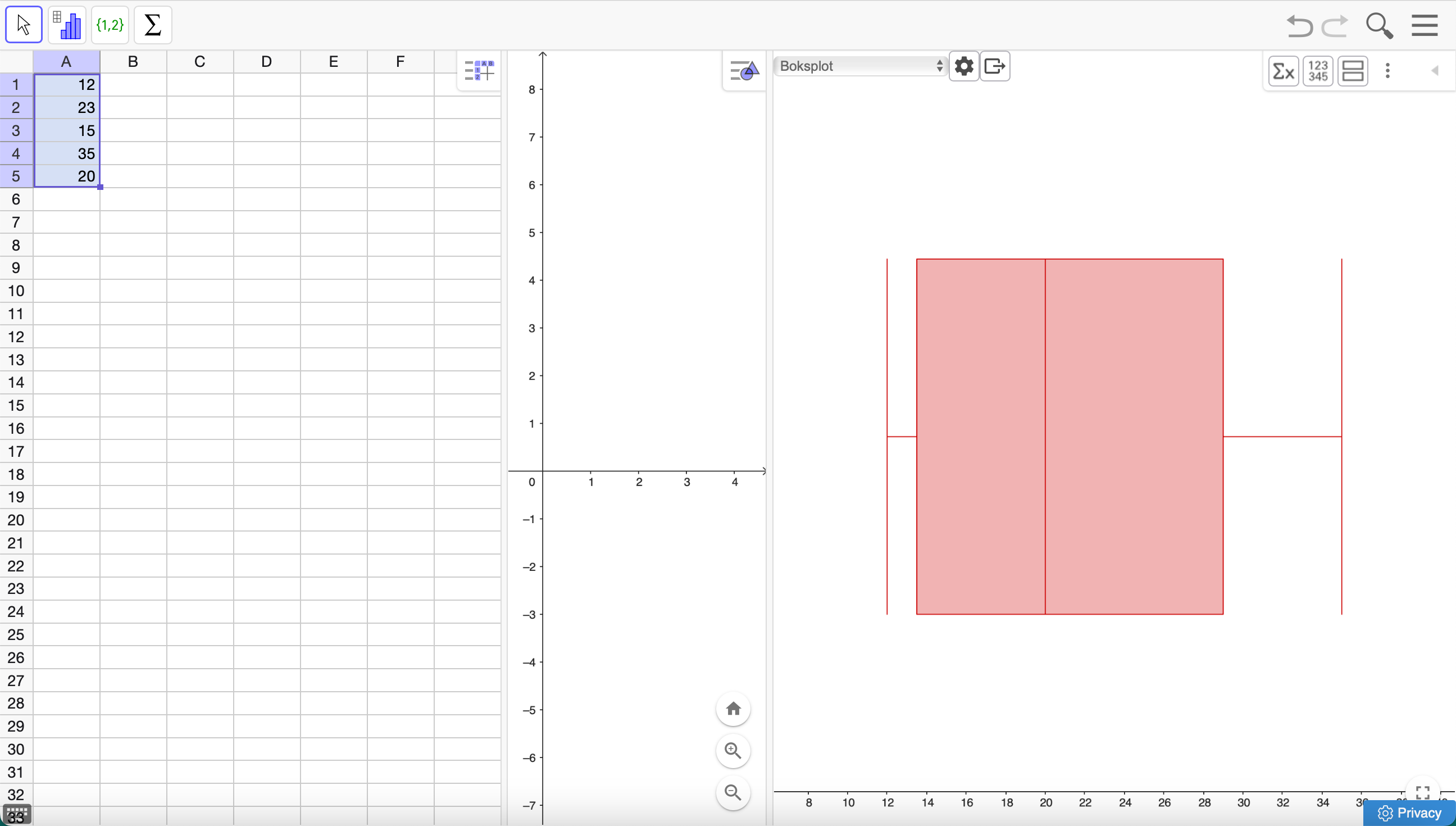Image resolution: width=1456 pixels, height=826 pixels.
Task: Open the three-dot options menu
Action: click(1387, 71)
